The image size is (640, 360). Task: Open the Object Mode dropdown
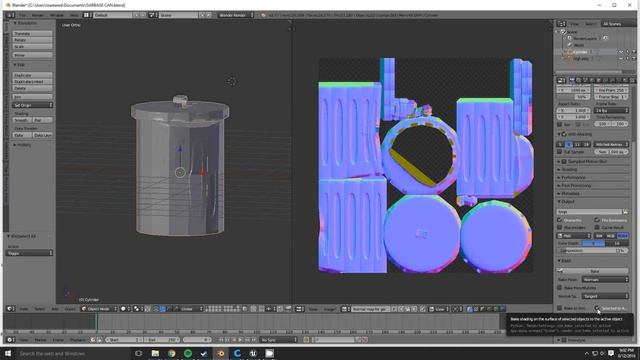click(x=99, y=309)
